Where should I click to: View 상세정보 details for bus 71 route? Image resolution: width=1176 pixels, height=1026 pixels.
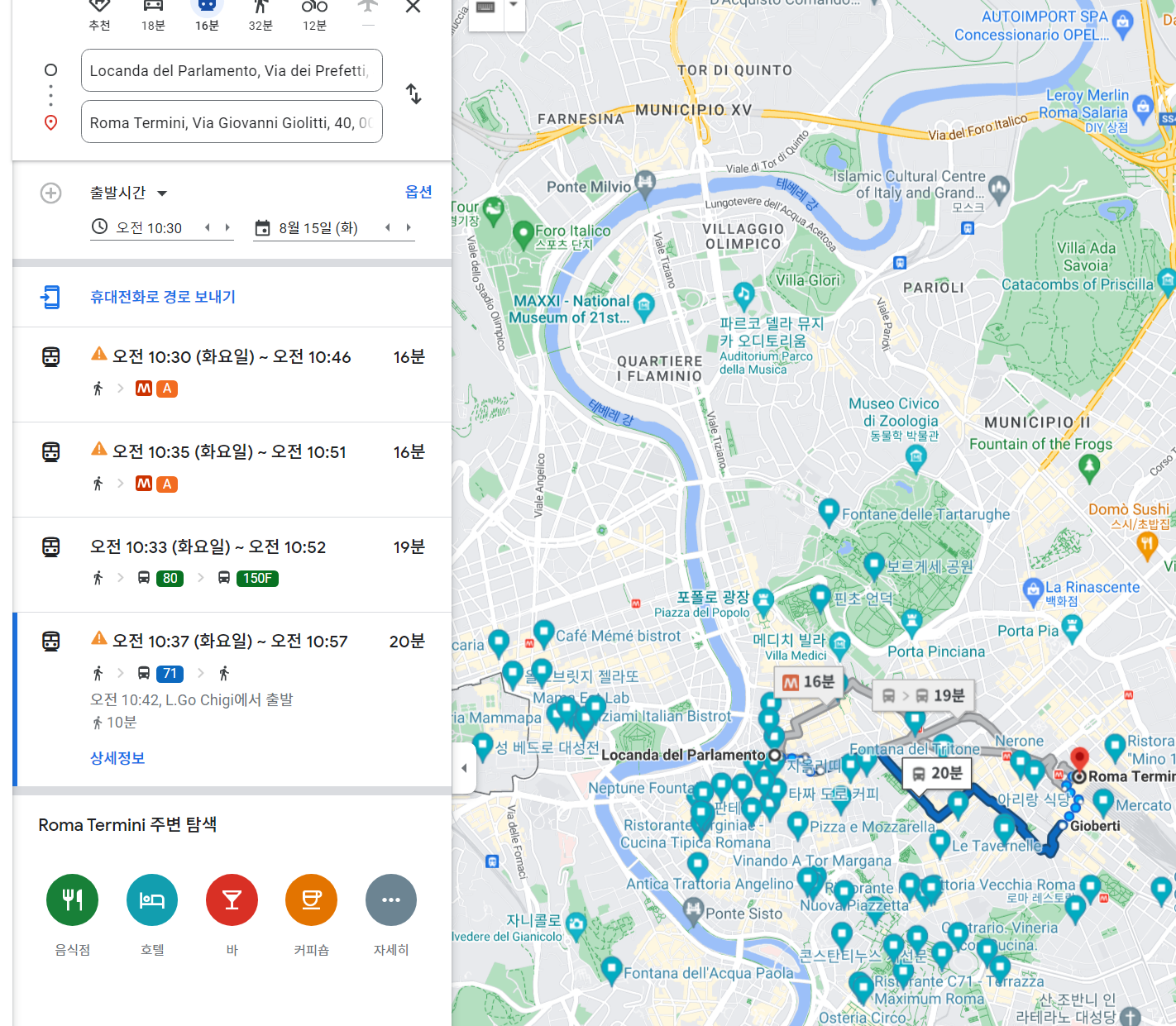coord(117,758)
